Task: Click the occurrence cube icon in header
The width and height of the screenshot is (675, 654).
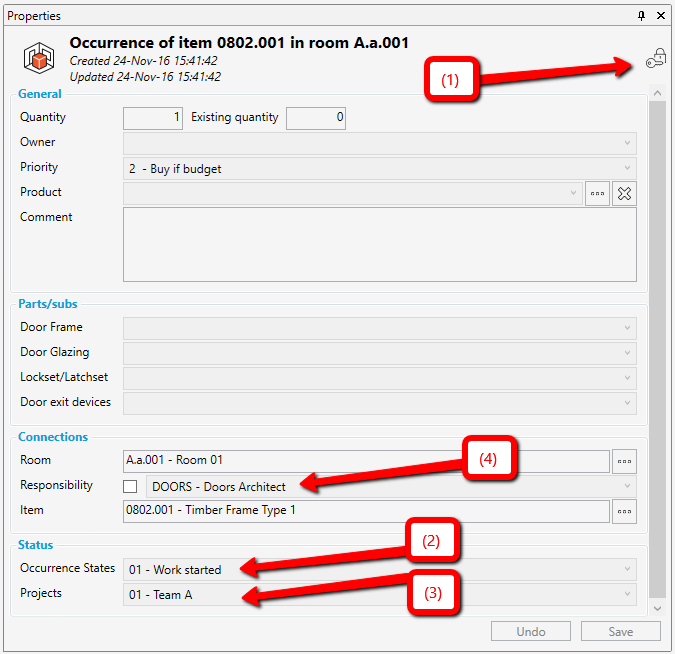Action: coord(39,58)
